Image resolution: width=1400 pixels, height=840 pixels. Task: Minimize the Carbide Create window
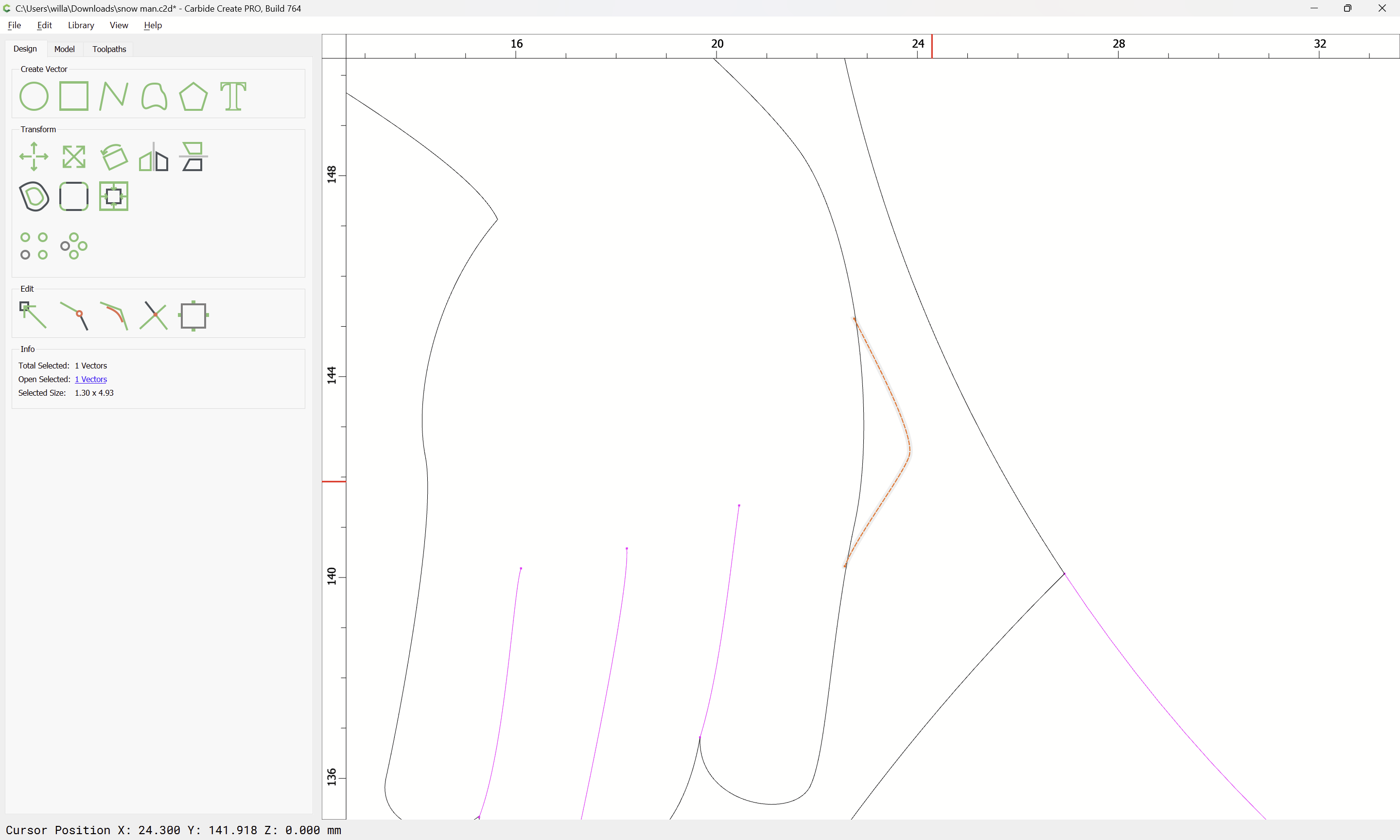tap(1314, 8)
